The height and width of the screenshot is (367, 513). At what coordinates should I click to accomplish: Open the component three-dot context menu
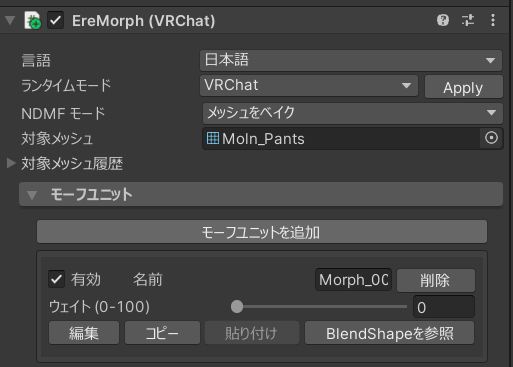[x=493, y=20]
